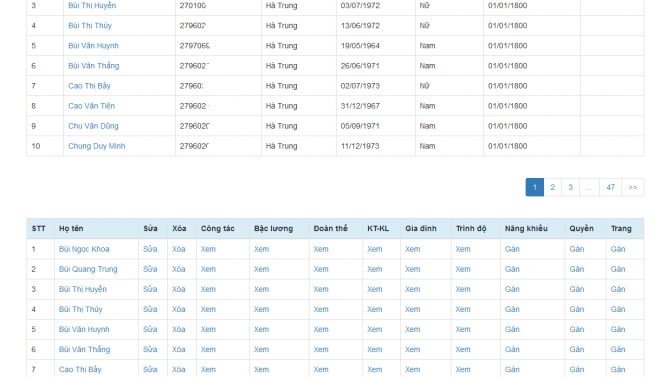View Trình độ for Bùi Văn Thắng
The image size is (670, 377).
pos(463,350)
